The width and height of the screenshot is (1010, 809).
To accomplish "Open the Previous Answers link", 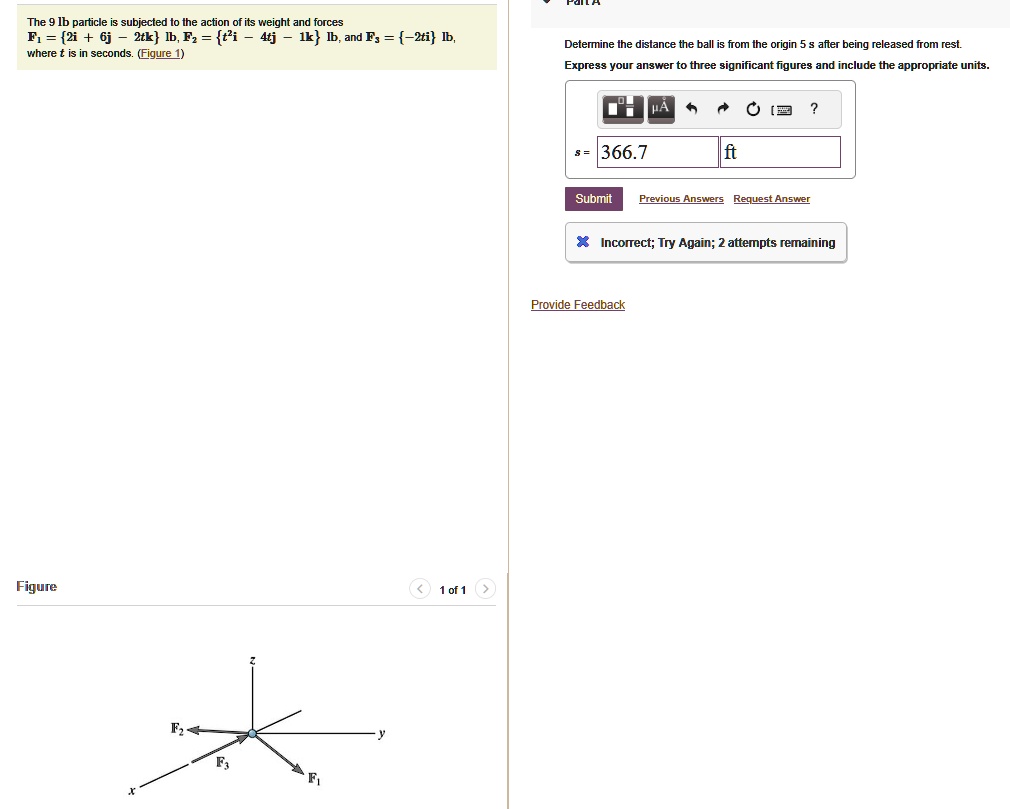I will (681, 199).
